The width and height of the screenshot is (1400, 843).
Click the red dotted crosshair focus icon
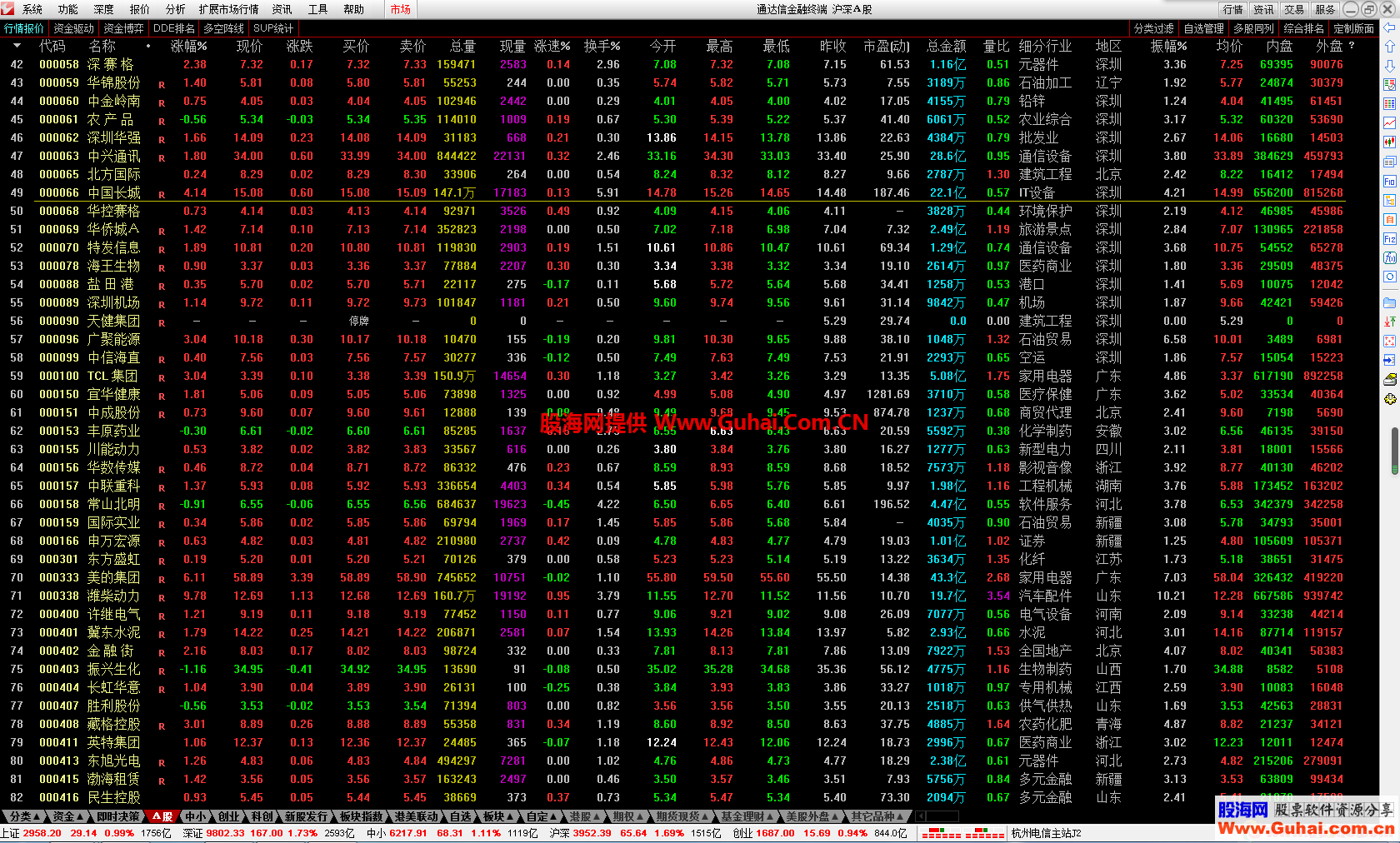[1389, 341]
